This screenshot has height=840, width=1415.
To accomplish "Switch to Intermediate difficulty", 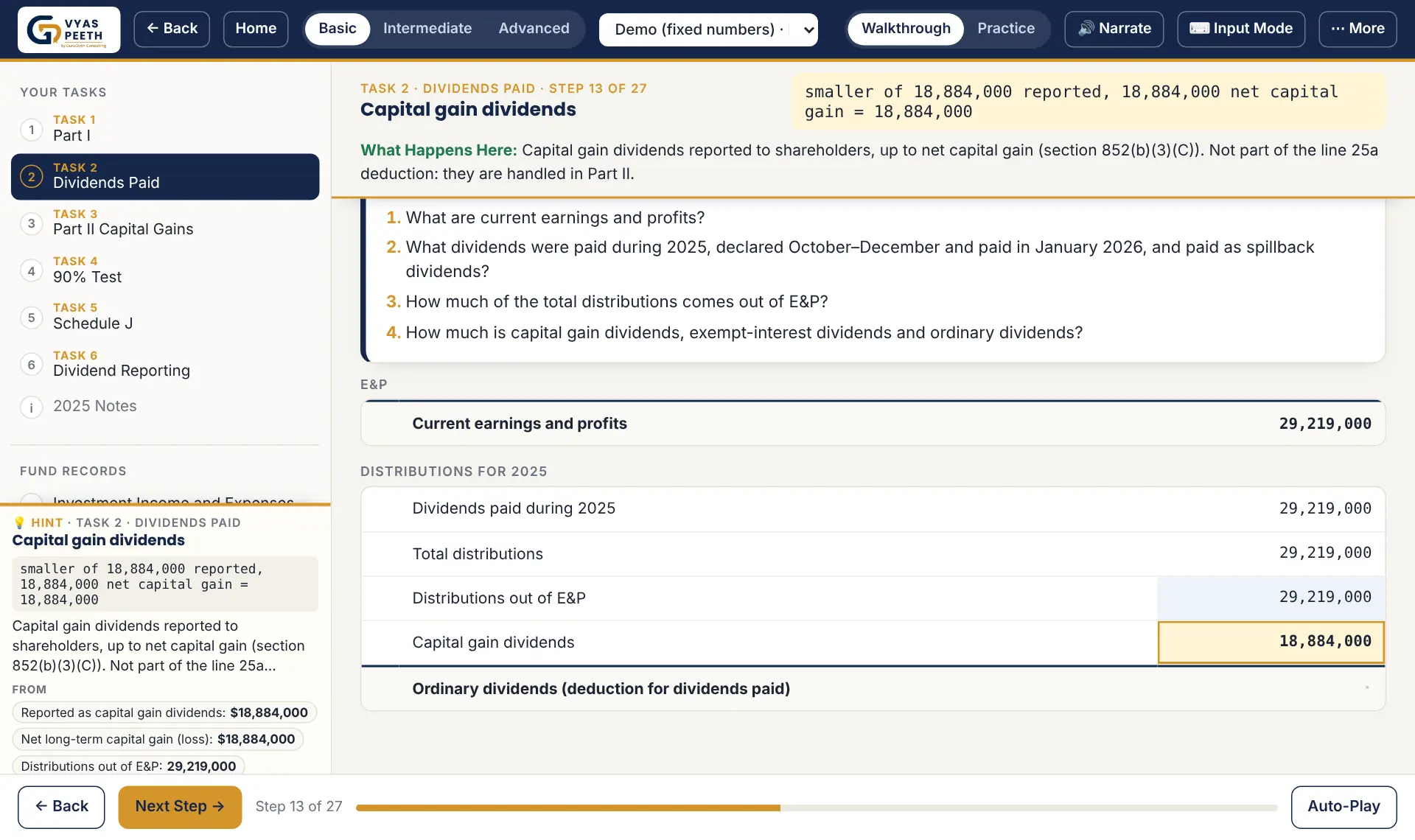I will [x=427, y=29].
